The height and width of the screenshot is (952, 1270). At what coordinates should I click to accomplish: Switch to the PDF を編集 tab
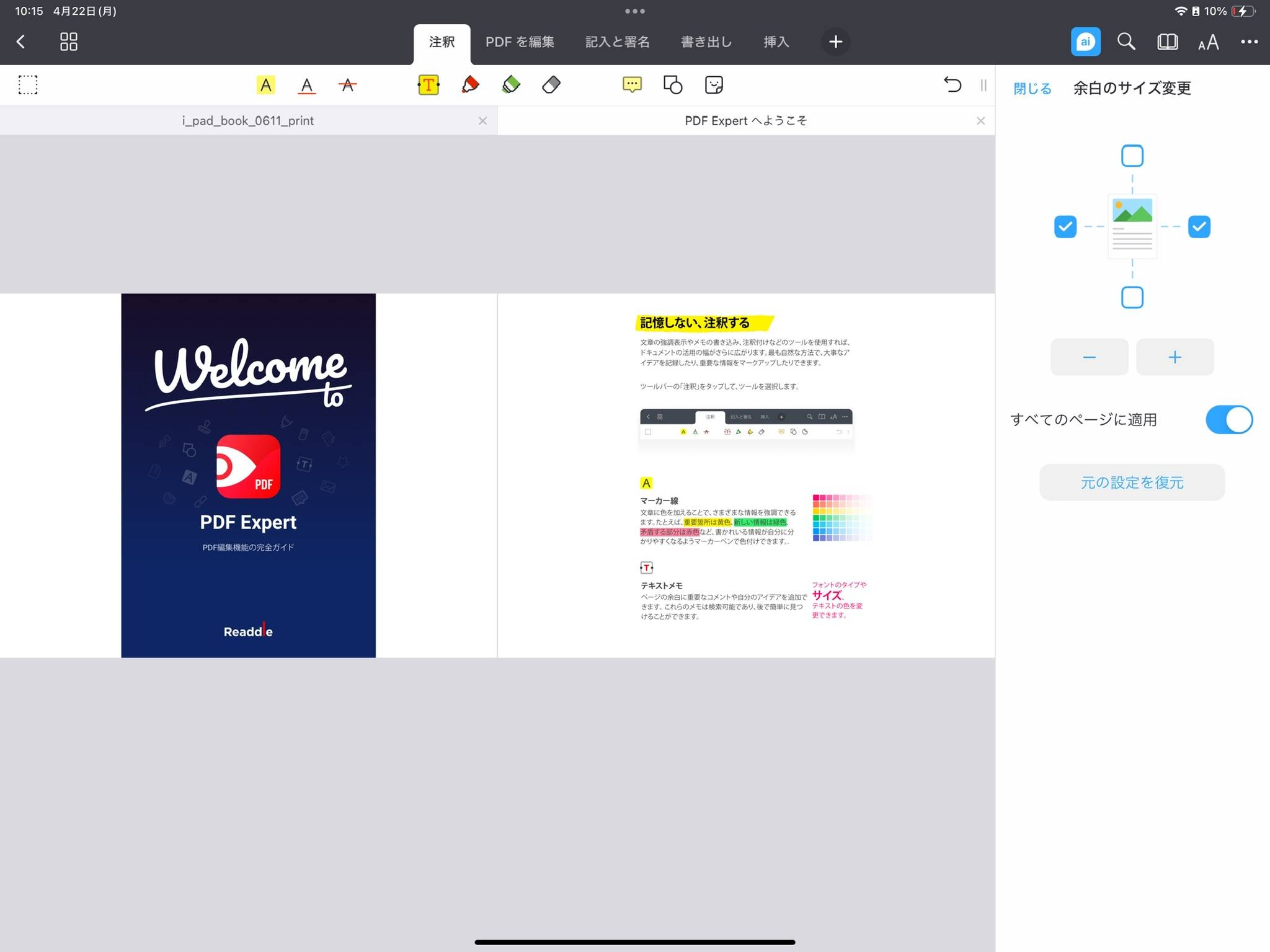pos(520,42)
